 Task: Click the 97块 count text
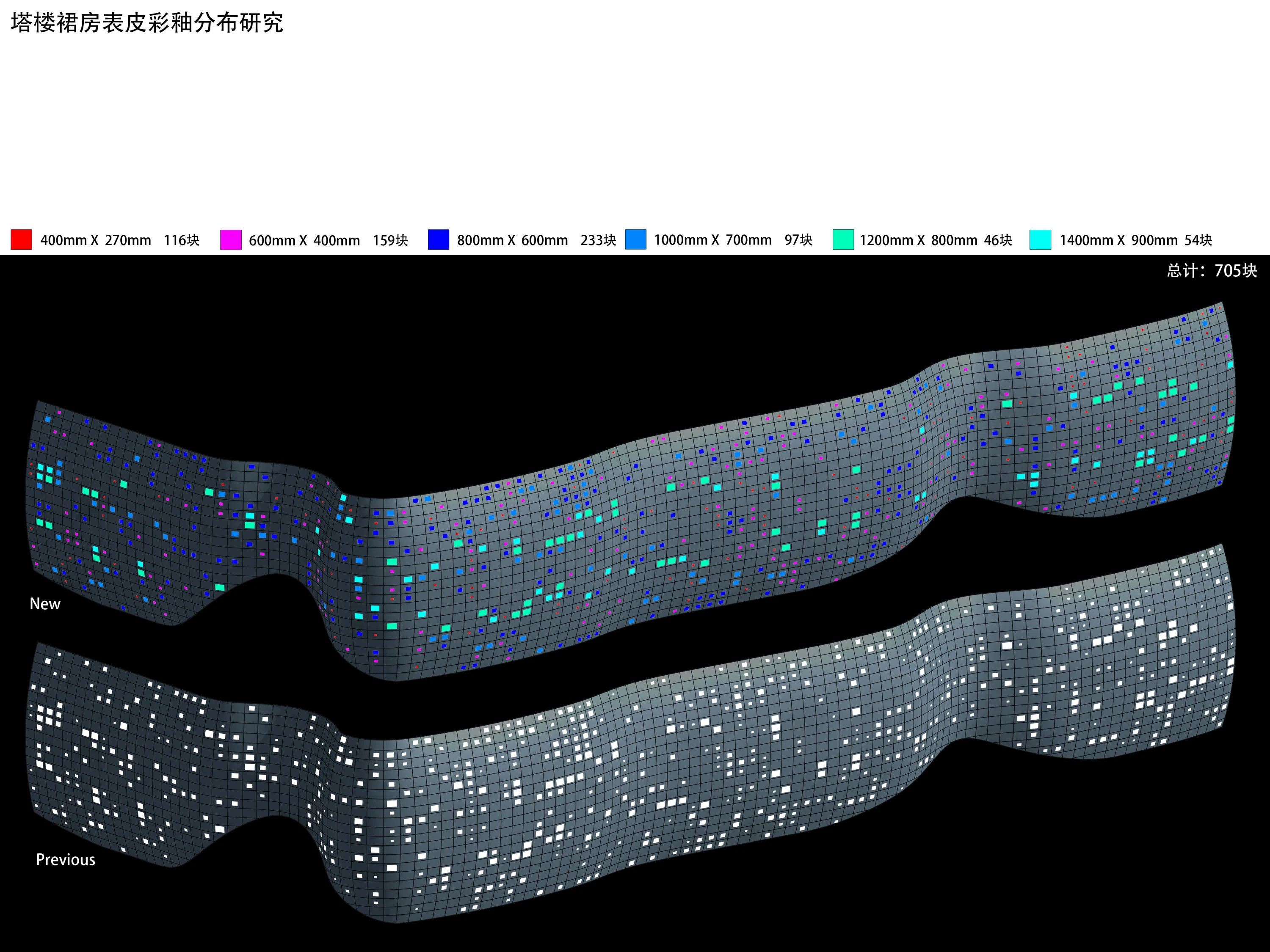click(x=799, y=240)
